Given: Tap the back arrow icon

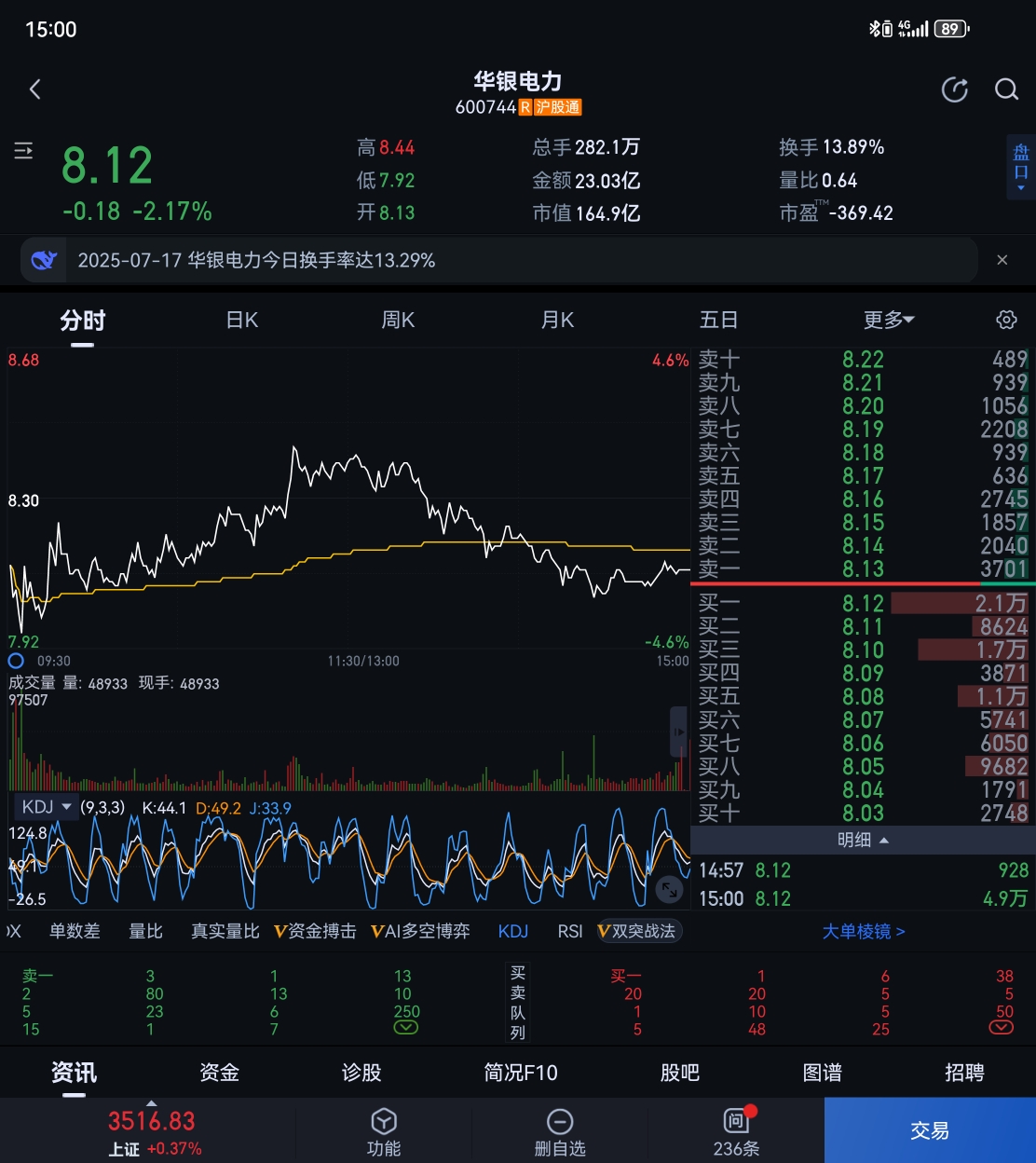Looking at the screenshot, I should pyautogui.click(x=35, y=89).
